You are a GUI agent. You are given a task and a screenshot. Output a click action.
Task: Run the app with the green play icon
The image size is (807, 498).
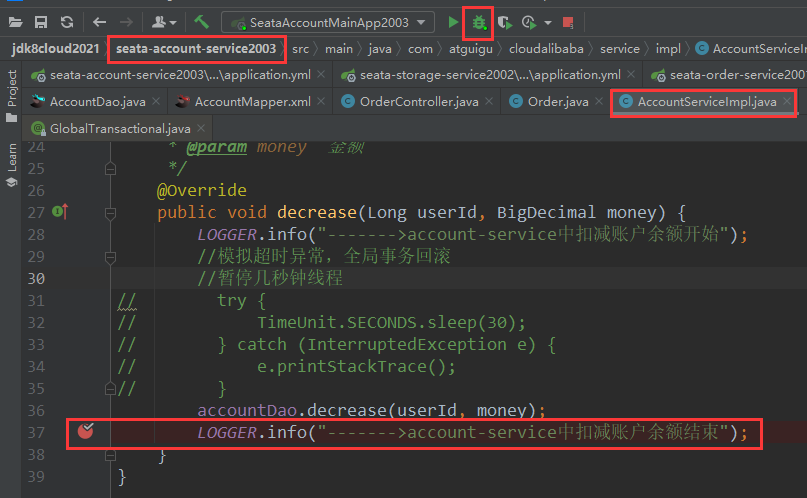453,22
